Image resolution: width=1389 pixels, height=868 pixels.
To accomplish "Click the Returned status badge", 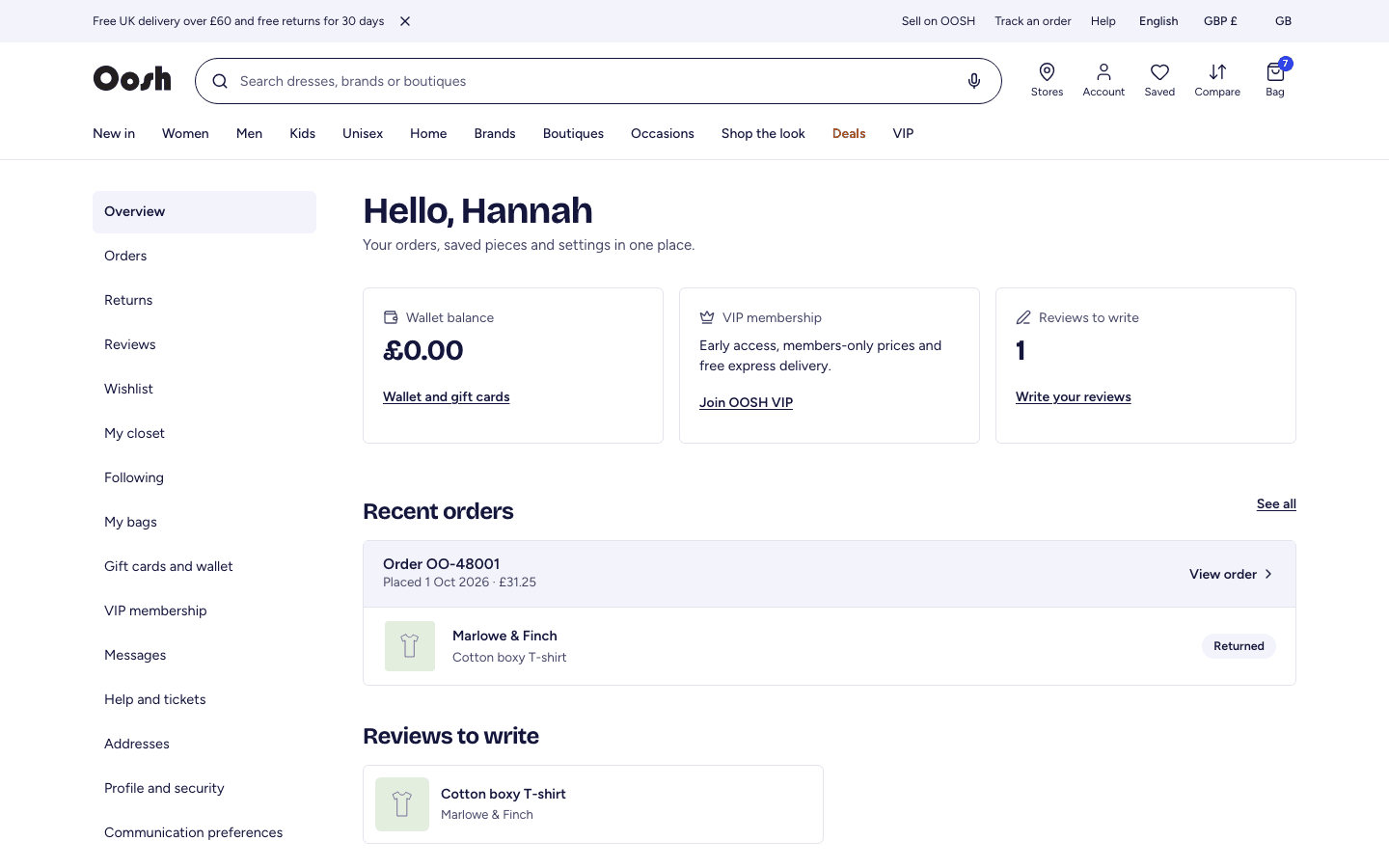I will pos(1239,646).
